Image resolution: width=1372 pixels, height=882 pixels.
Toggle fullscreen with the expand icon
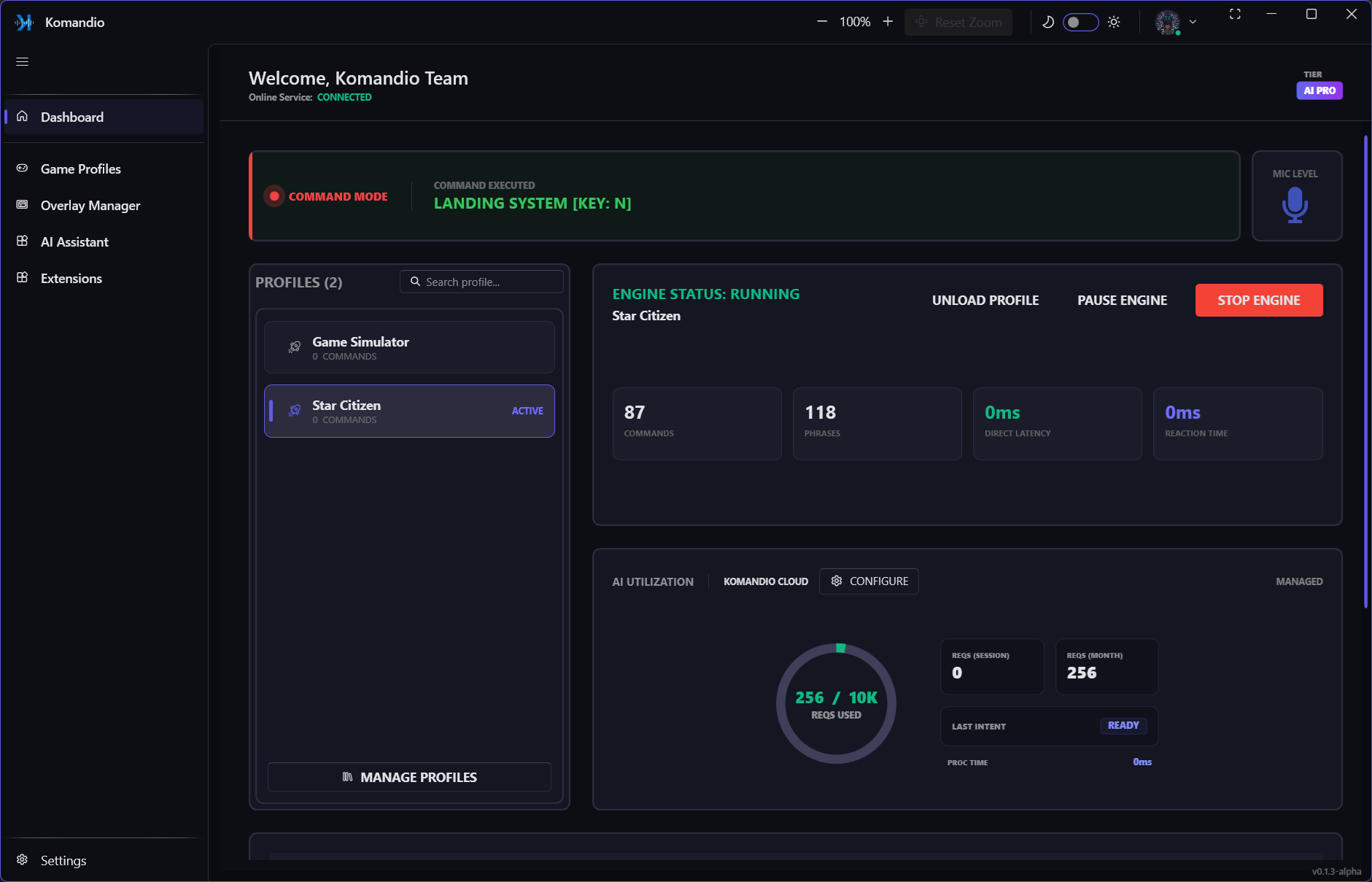(x=1235, y=15)
